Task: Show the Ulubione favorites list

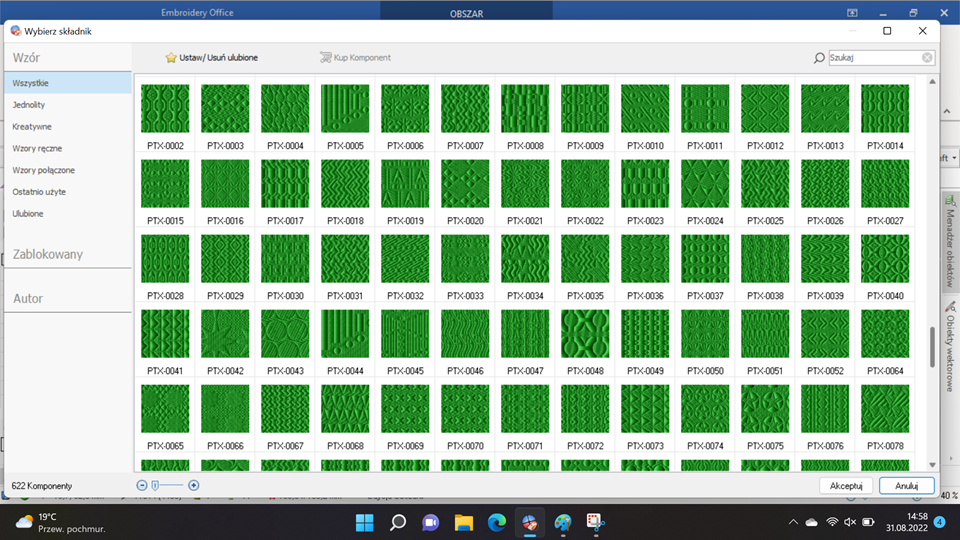Action: pos(28,214)
